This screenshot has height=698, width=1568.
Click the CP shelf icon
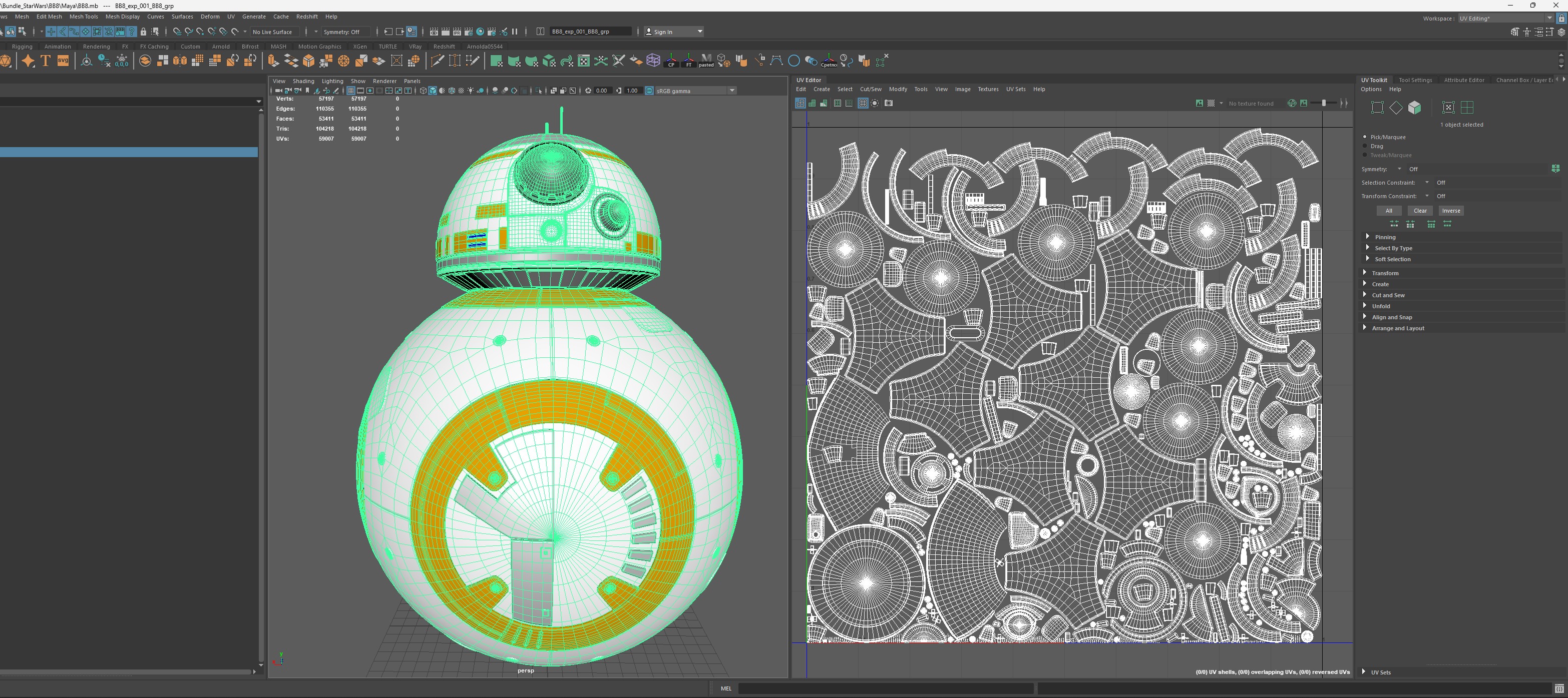click(x=671, y=61)
